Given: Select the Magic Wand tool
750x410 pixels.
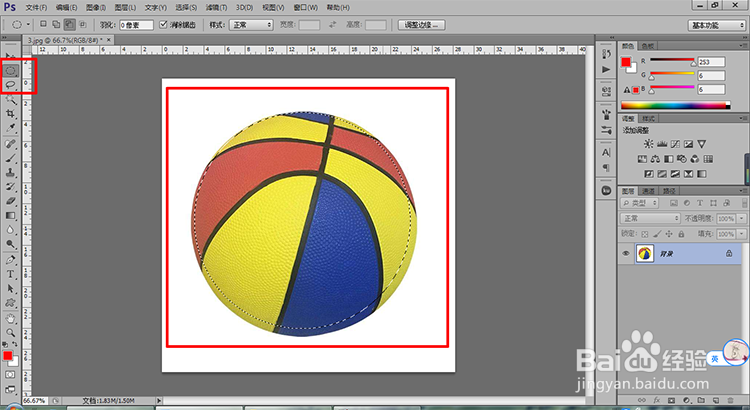Looking at the screenshot, I should tap(11, 100).
